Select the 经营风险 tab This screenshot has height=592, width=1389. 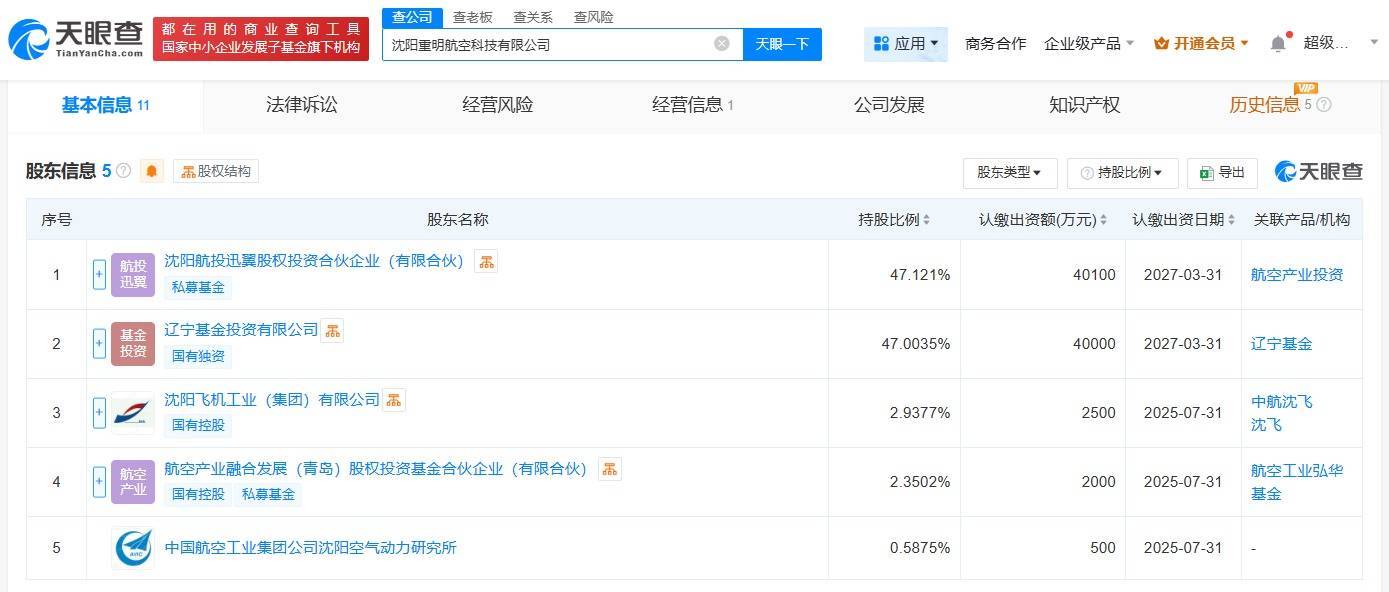coord(498,105)
